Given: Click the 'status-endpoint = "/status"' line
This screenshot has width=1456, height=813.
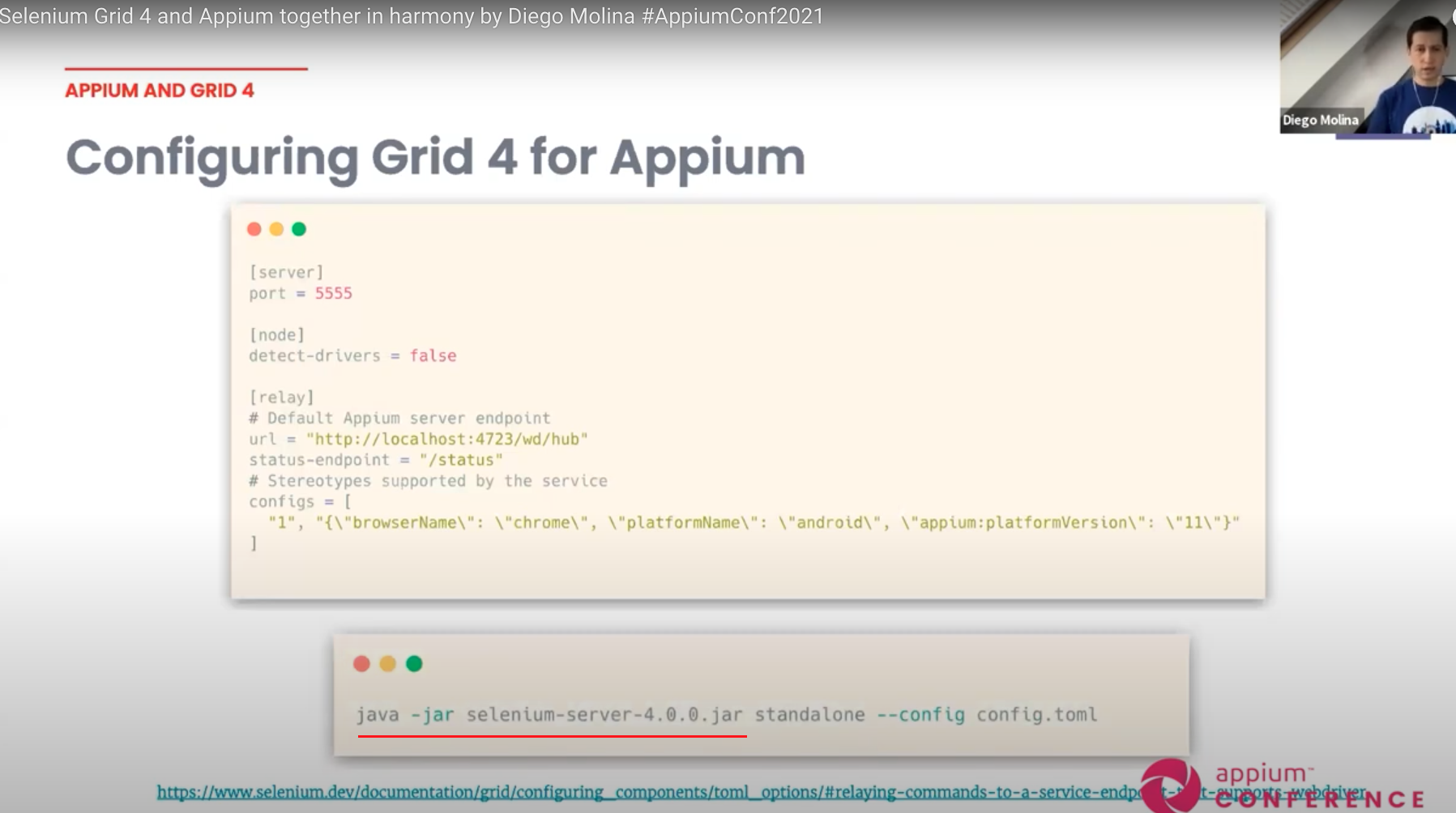Looking at the screenshot, I should (376, 460).
